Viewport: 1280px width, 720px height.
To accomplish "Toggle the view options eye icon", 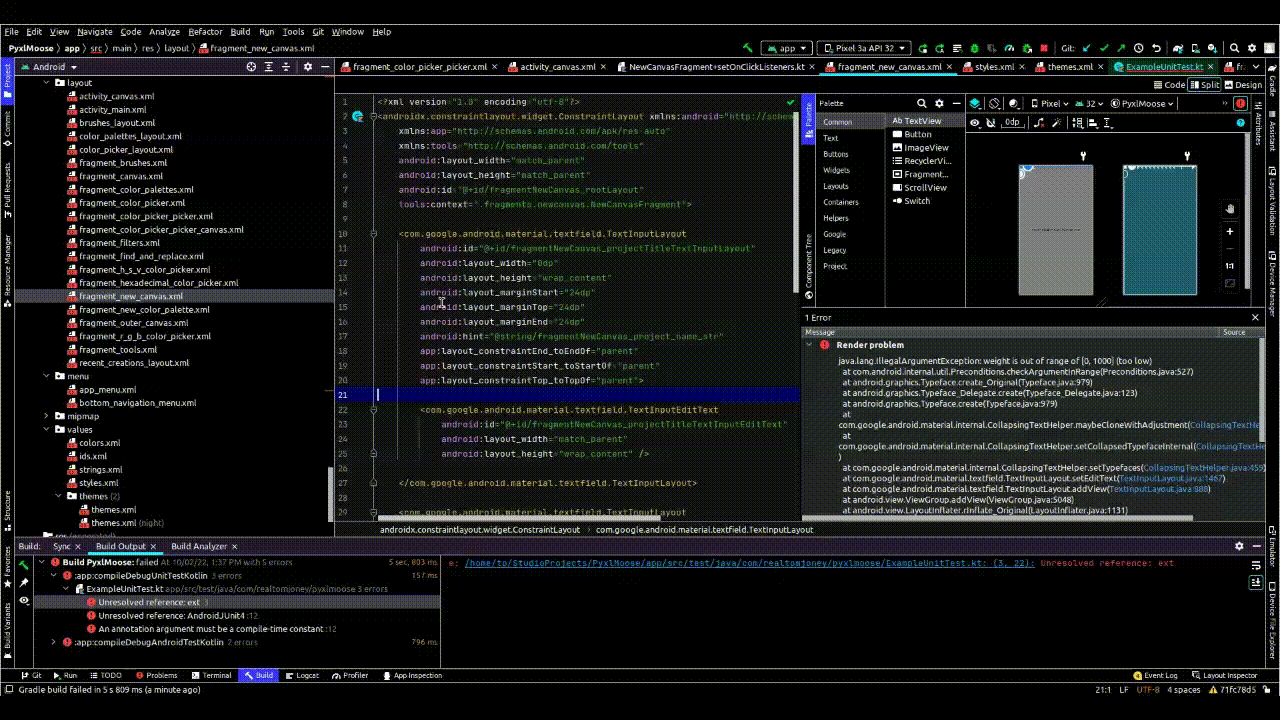I will (x=975, y=122).
